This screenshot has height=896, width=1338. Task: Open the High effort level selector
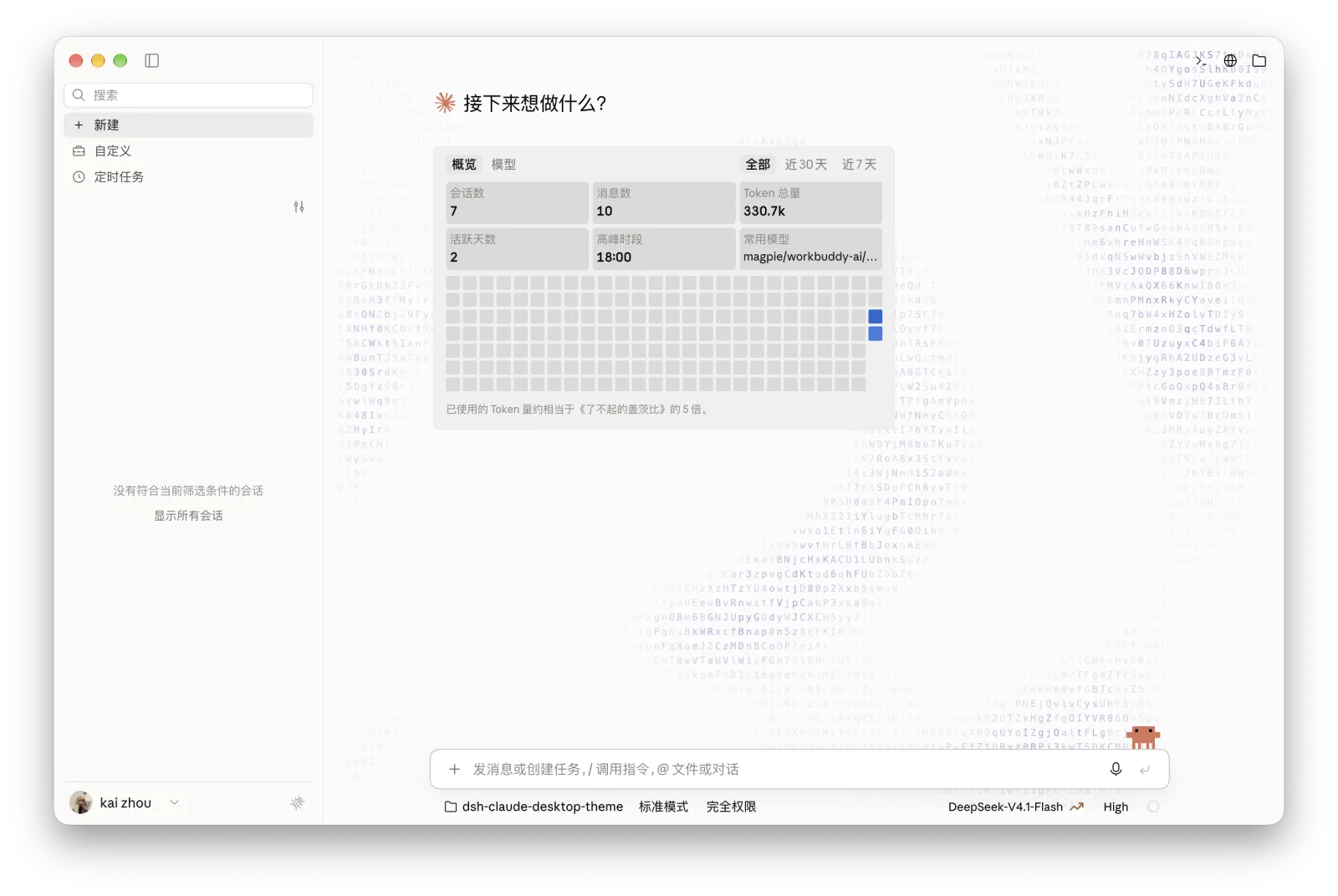coord(1116,807)
